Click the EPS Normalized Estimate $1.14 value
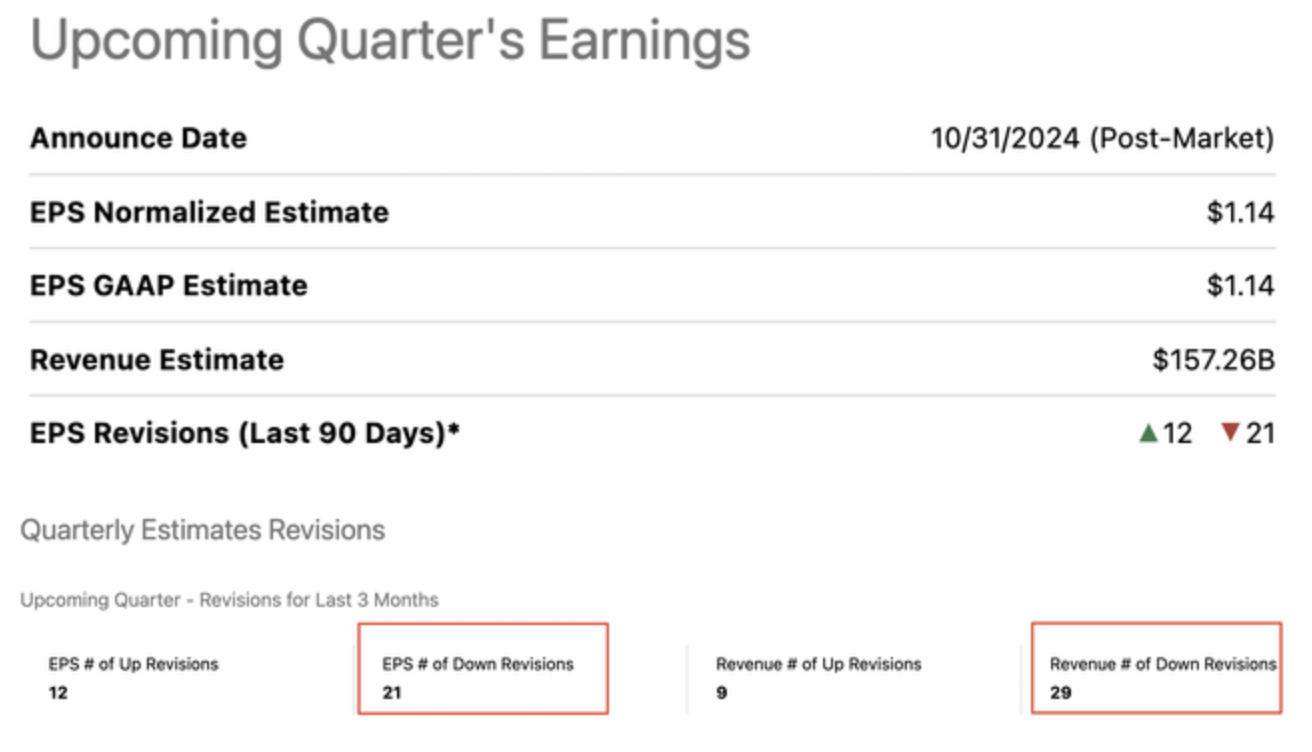This screenshot has height=752, width=1312. click(1240, 212)
